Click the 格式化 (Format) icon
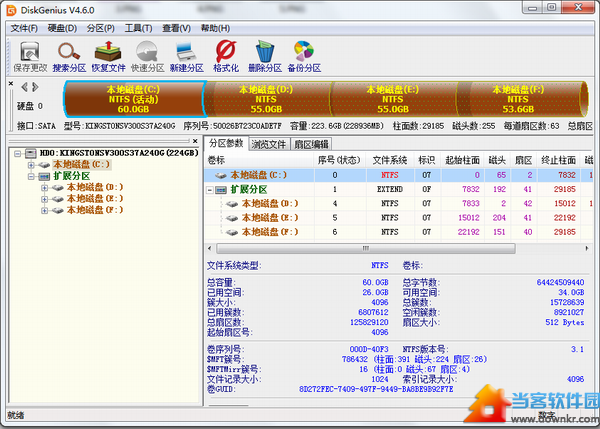The width and height of the screenshot is (600, 429). click(226, 56)
